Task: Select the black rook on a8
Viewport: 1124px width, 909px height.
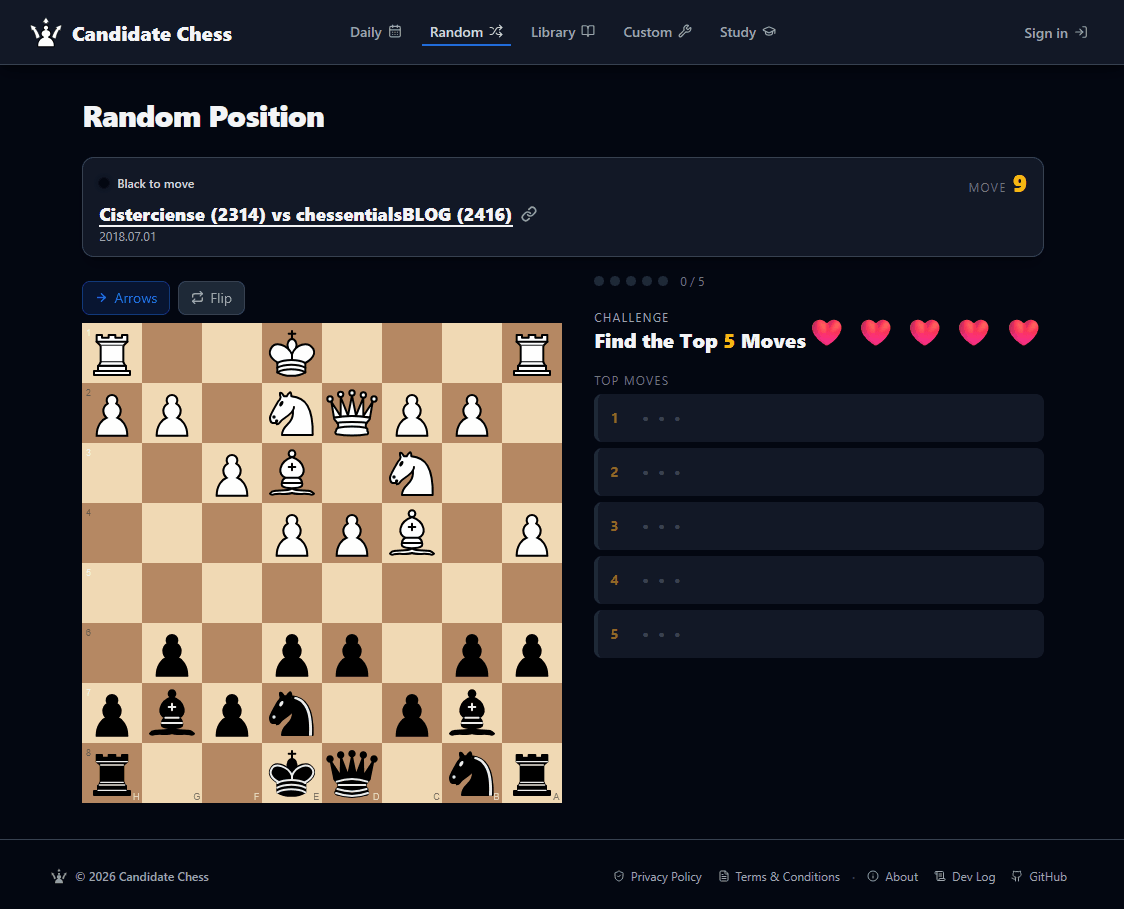Action: coord(532,773)
